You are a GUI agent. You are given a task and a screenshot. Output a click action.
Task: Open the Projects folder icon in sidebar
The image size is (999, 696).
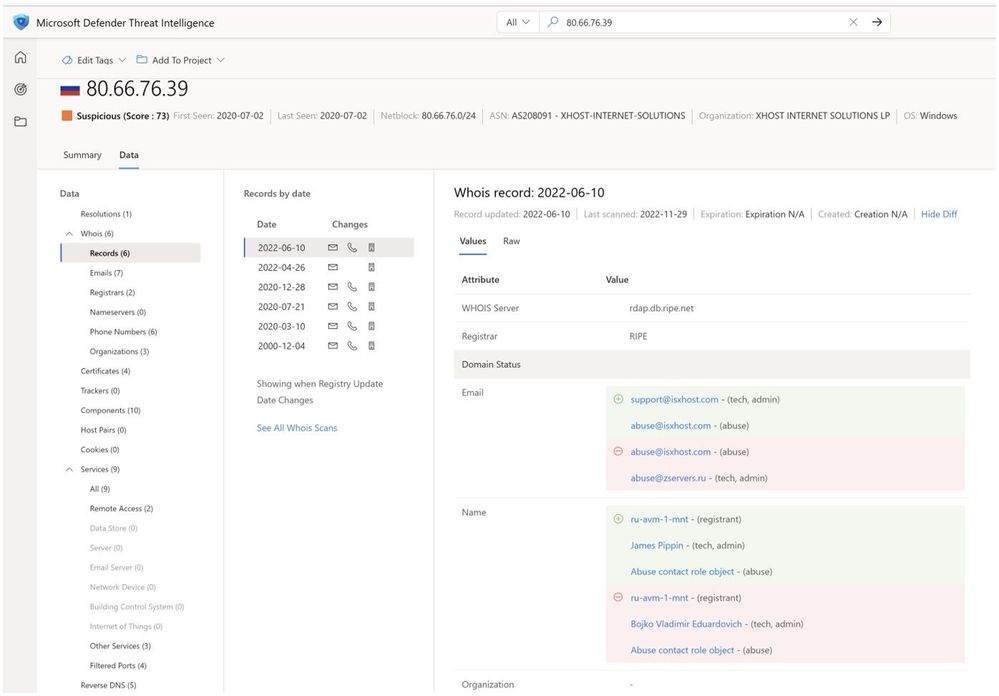[x=20, y=121]
